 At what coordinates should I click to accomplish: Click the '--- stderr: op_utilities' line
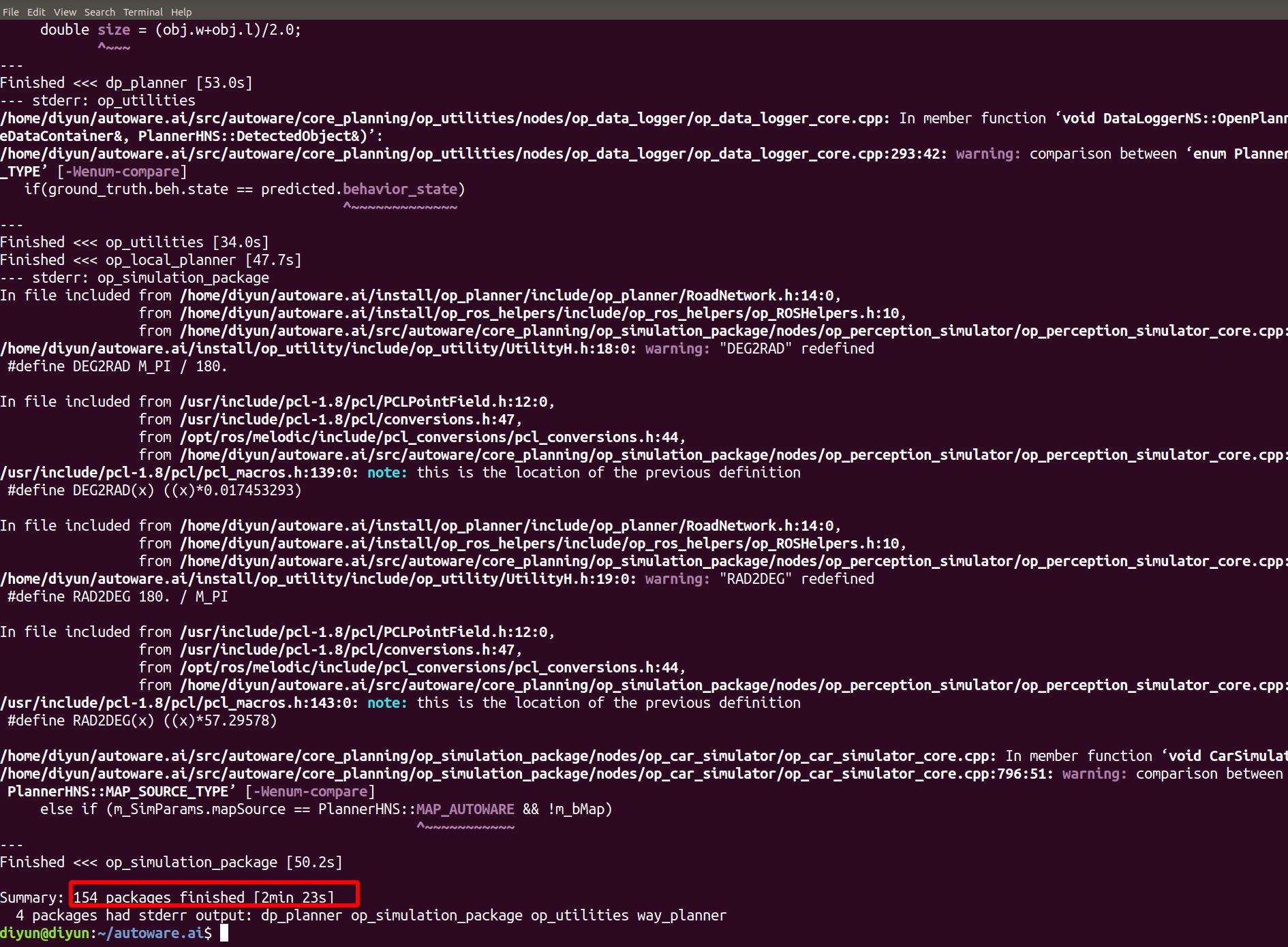click(x=97, y=101)
